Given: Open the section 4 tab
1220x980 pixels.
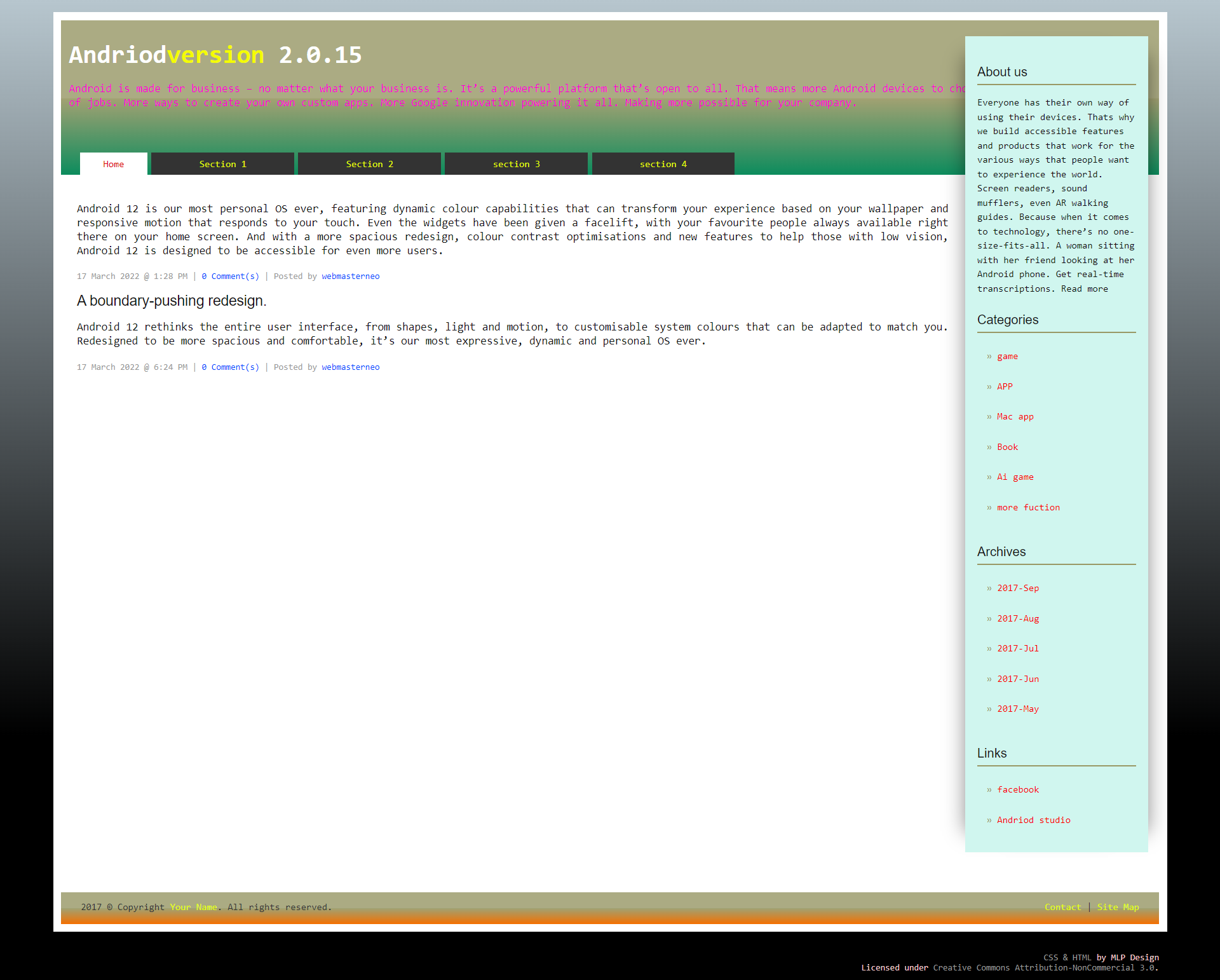Looking at the screenshot, I should [x=663, y=164].
